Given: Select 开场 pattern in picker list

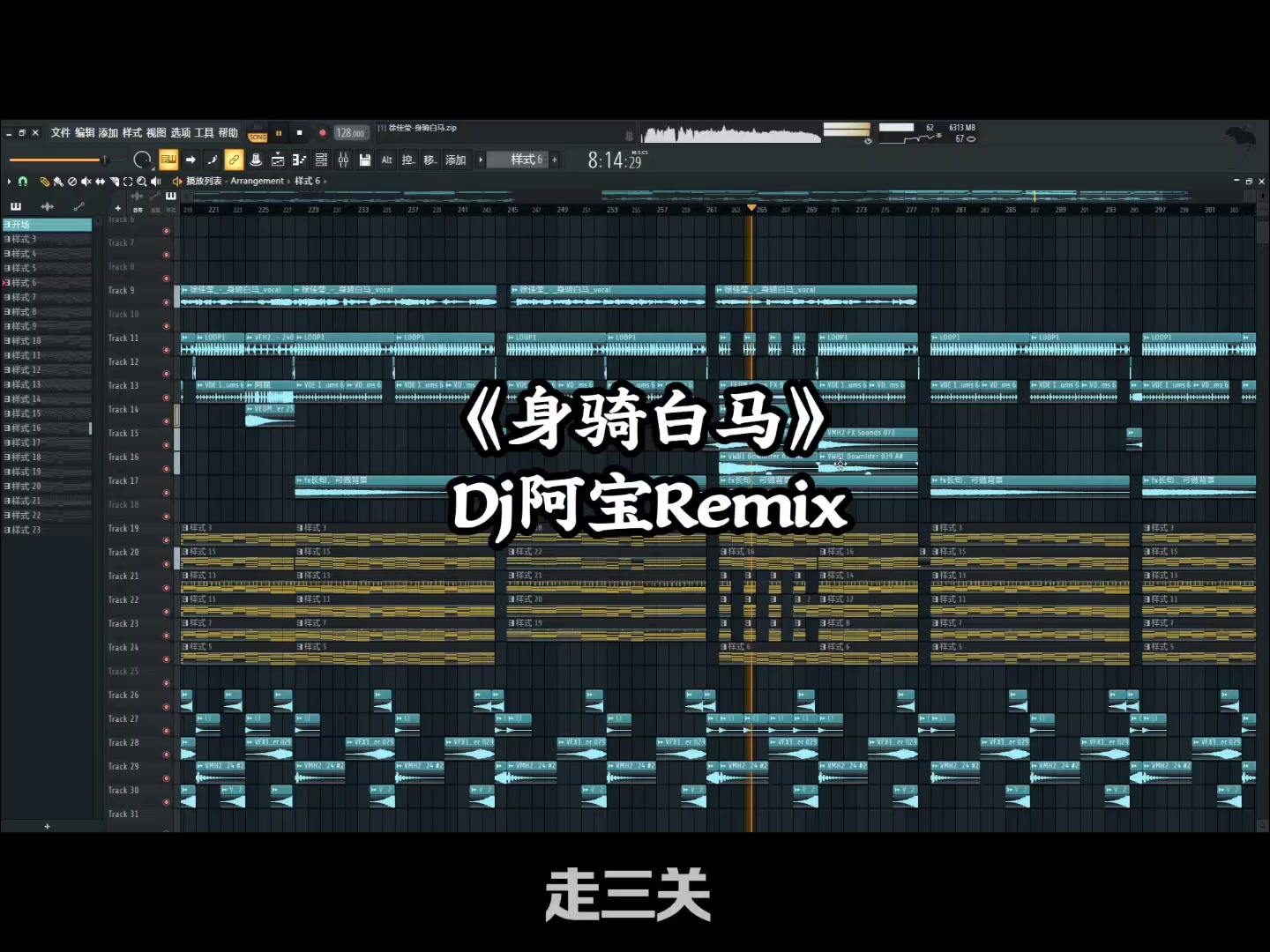Looking at the screenshot, I should click(48, 225).
